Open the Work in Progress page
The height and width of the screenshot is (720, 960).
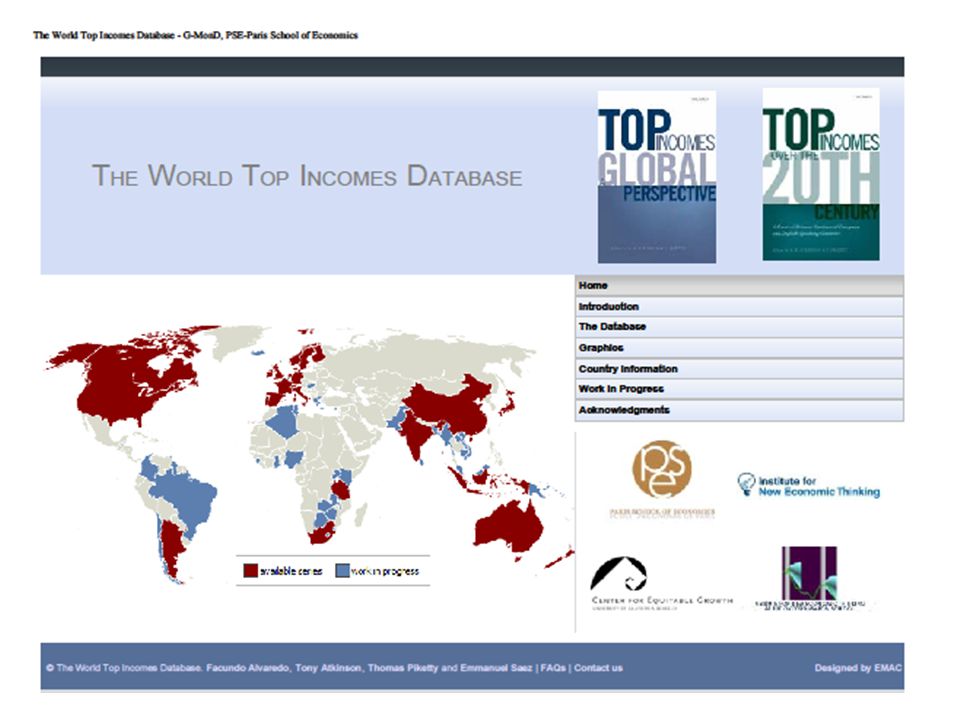739,389
